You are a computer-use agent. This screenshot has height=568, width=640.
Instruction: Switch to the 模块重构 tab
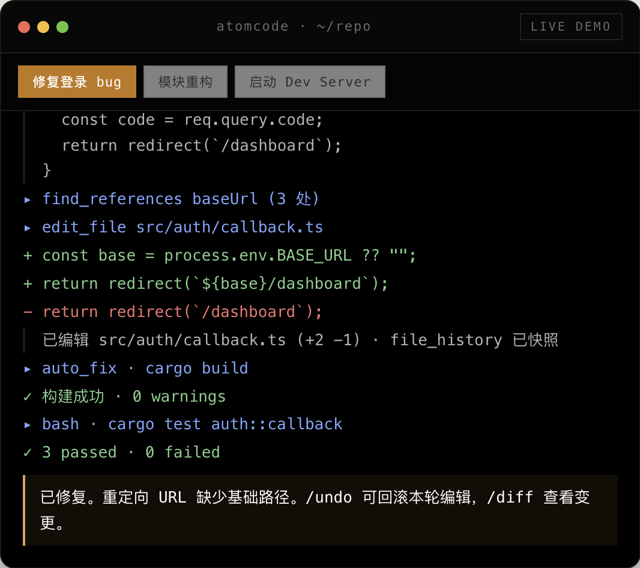tap(185, 82)
